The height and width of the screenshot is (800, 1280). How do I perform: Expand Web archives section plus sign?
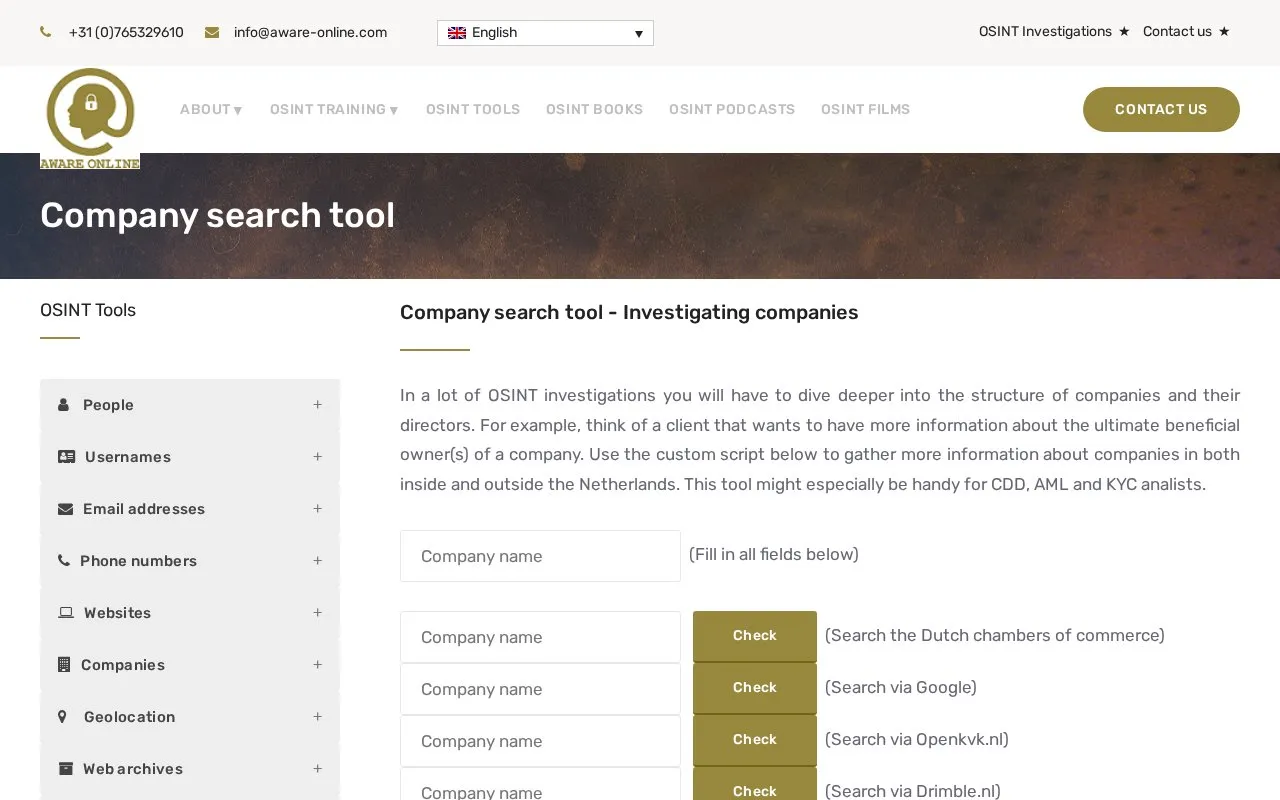click(317, 769)
